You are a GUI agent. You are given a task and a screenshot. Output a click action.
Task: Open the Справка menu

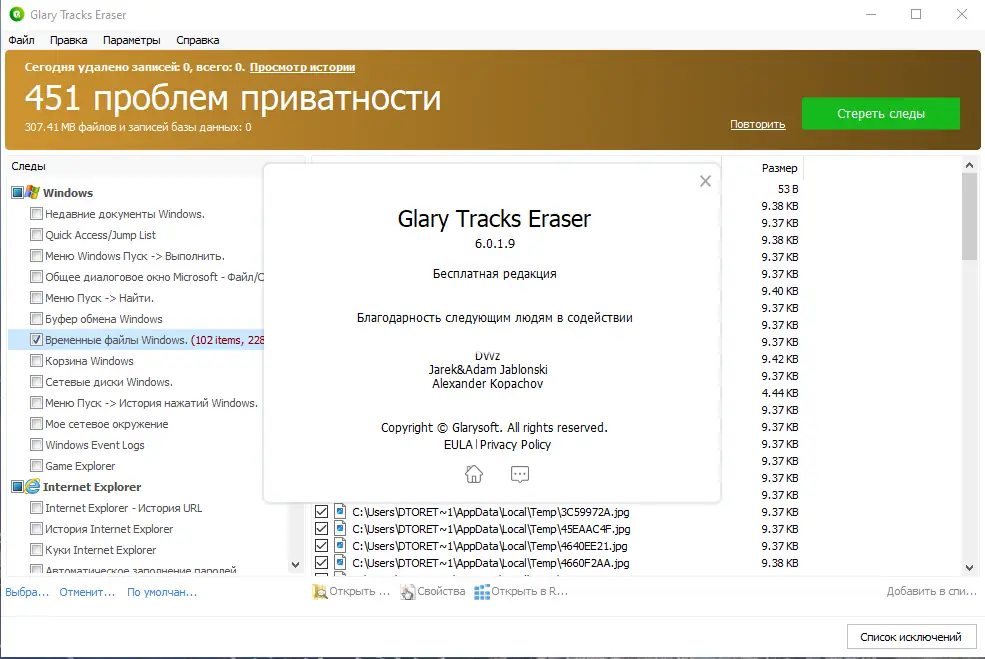point(198,40)
